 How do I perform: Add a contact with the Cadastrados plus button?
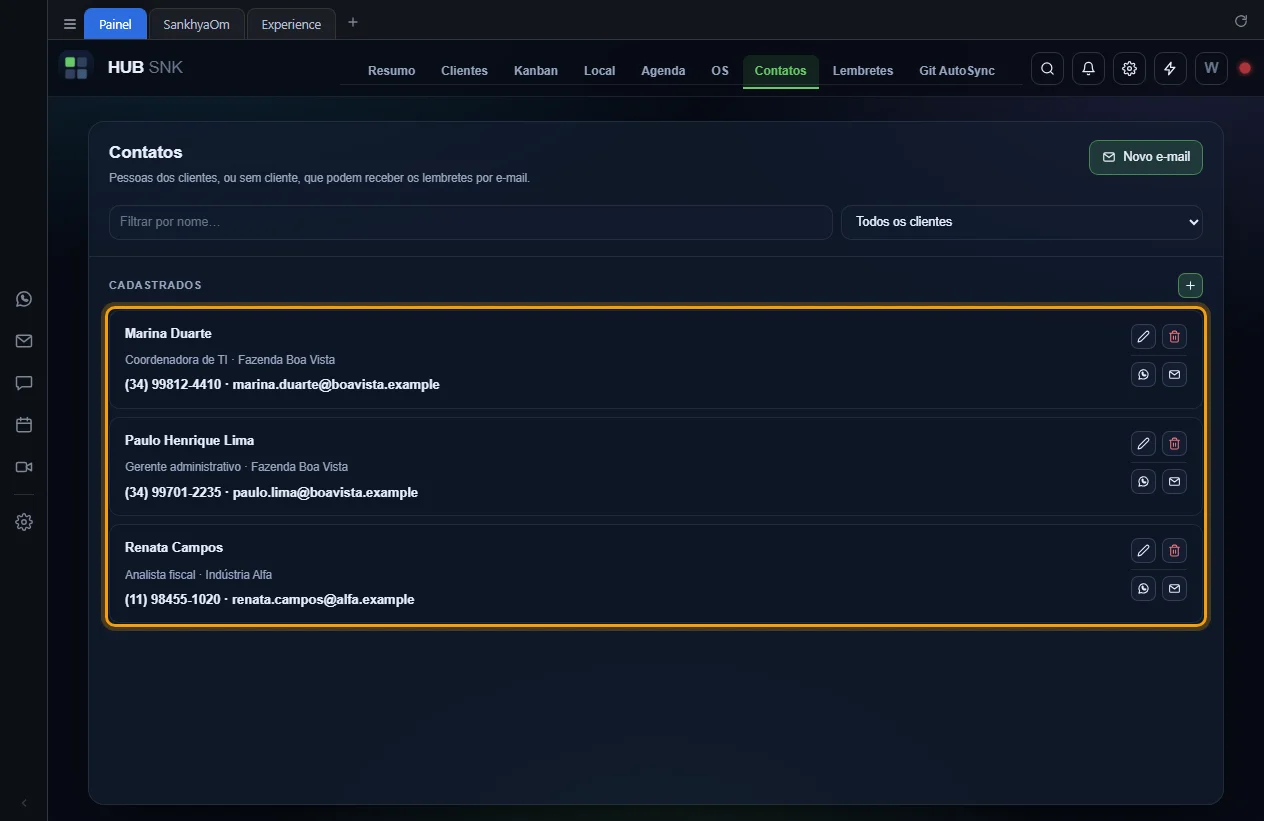1190,286
